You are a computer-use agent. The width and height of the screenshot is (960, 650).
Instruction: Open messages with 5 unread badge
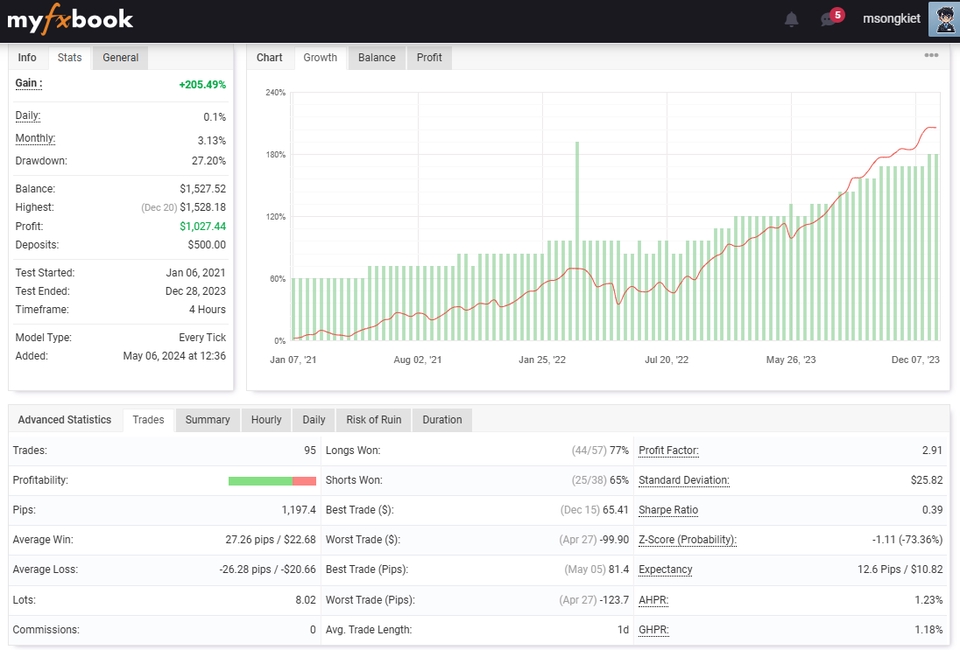click(x=828, y=19)
